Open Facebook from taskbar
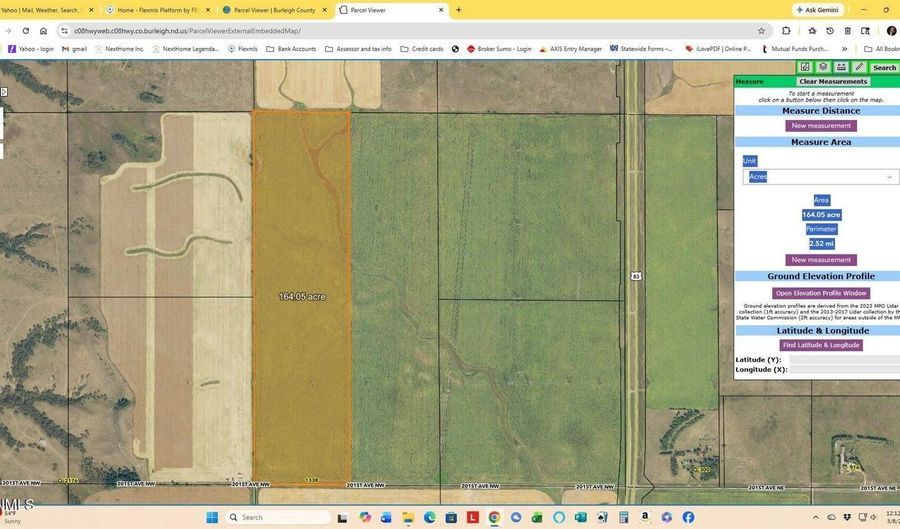900x529 pixels. click(x=688, y=517)
